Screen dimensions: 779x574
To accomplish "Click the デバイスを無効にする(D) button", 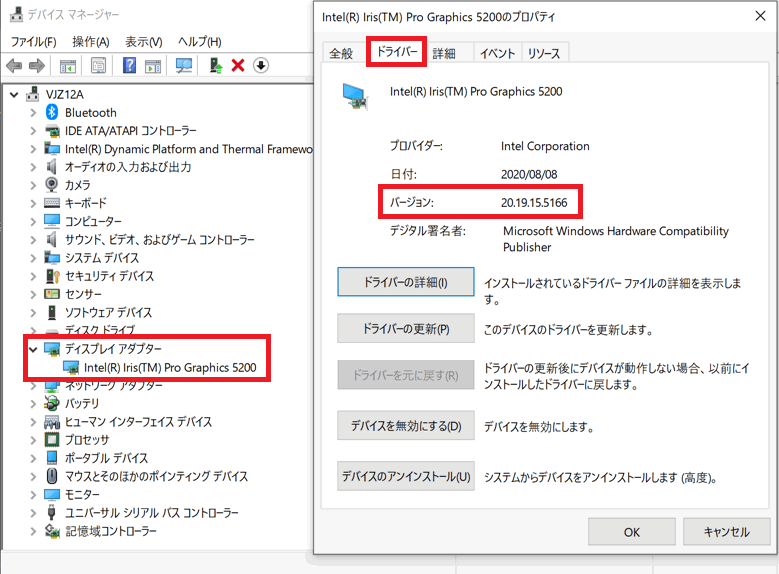I will 406,425.
